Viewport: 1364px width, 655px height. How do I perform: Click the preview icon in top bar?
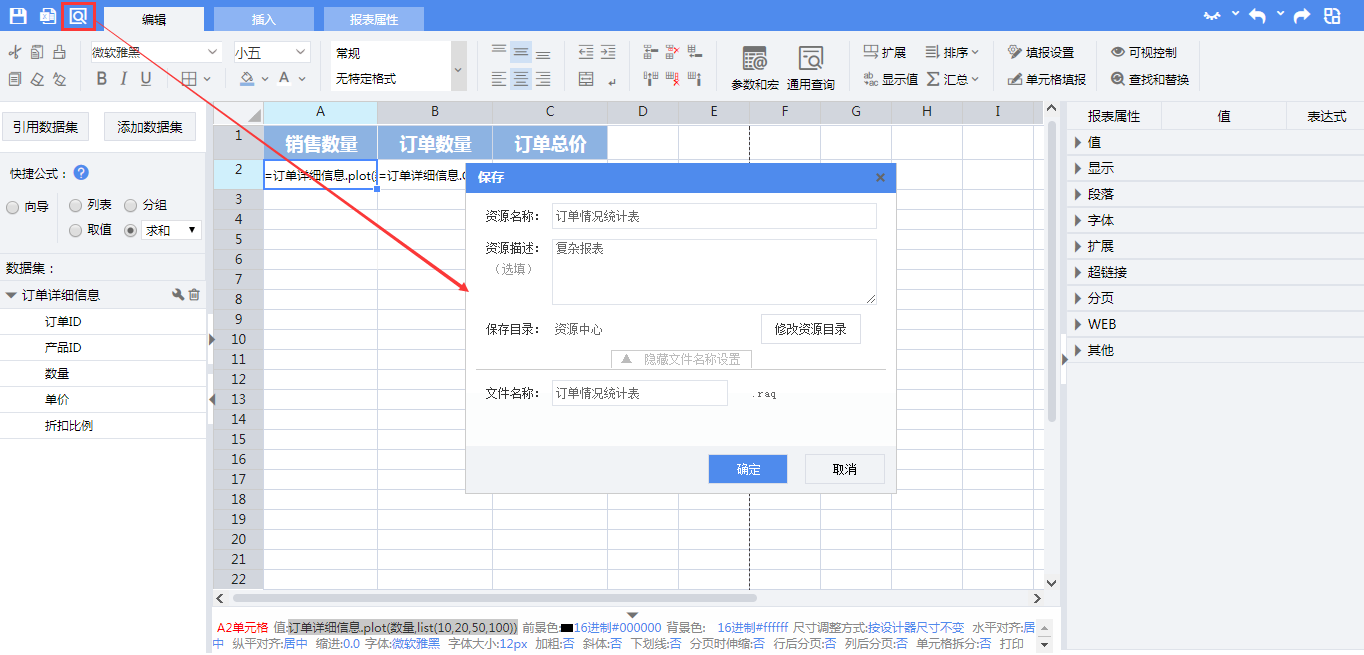78,16
